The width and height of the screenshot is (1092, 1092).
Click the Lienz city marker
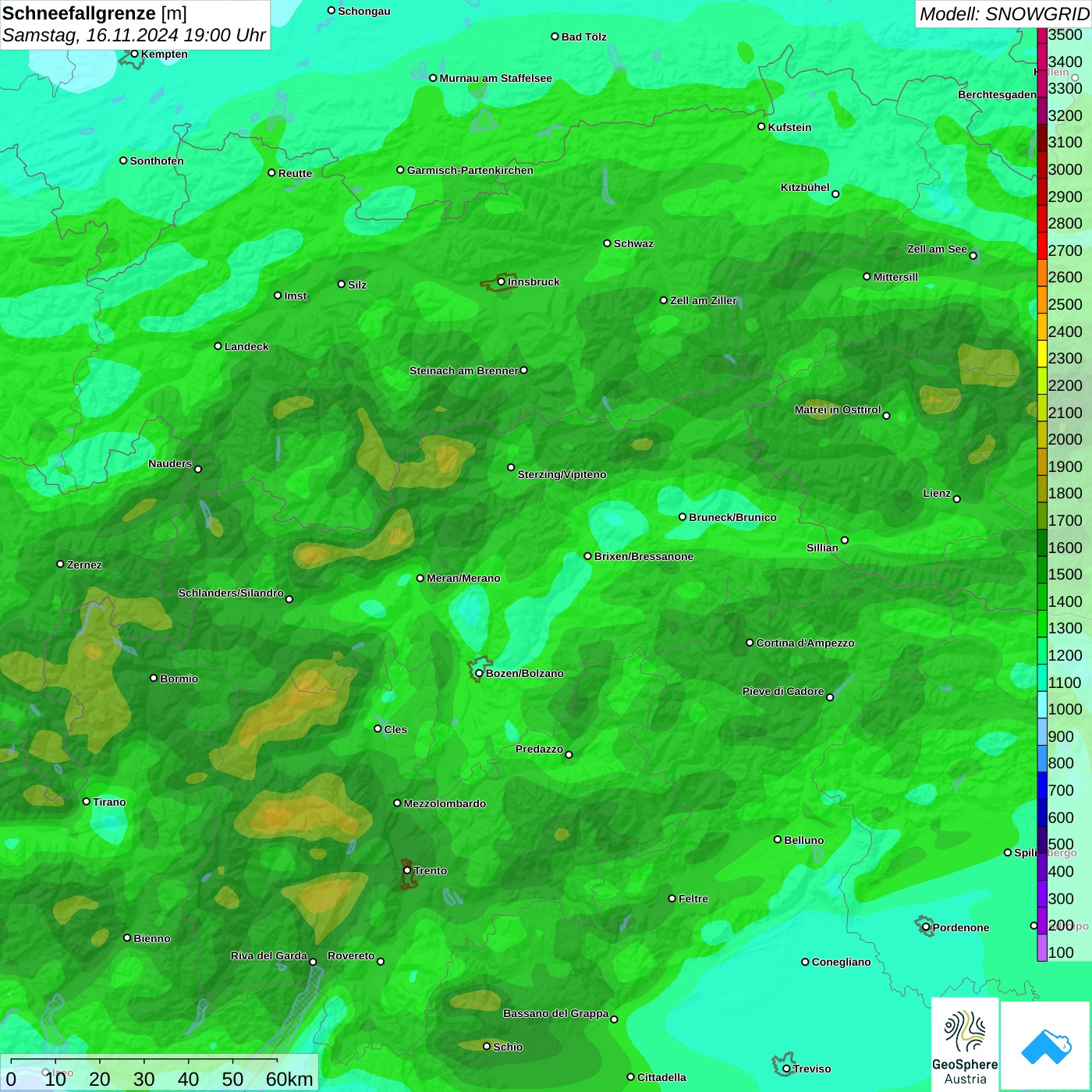(x=957, y=499)
